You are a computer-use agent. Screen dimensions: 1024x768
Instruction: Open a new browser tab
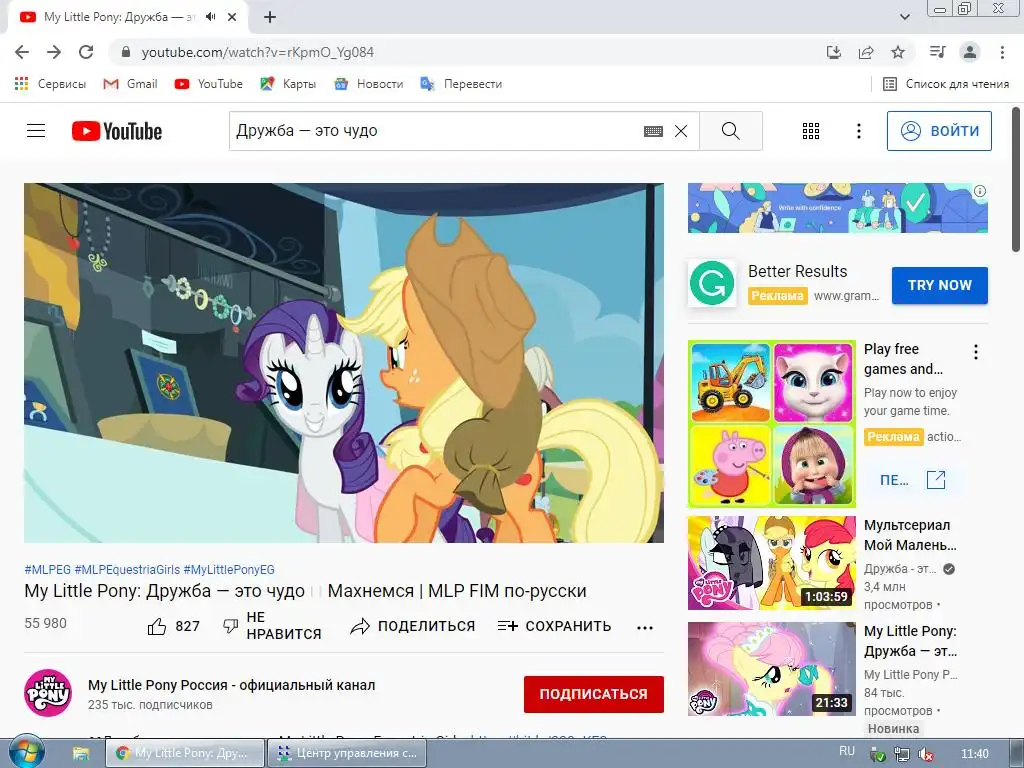270,17
